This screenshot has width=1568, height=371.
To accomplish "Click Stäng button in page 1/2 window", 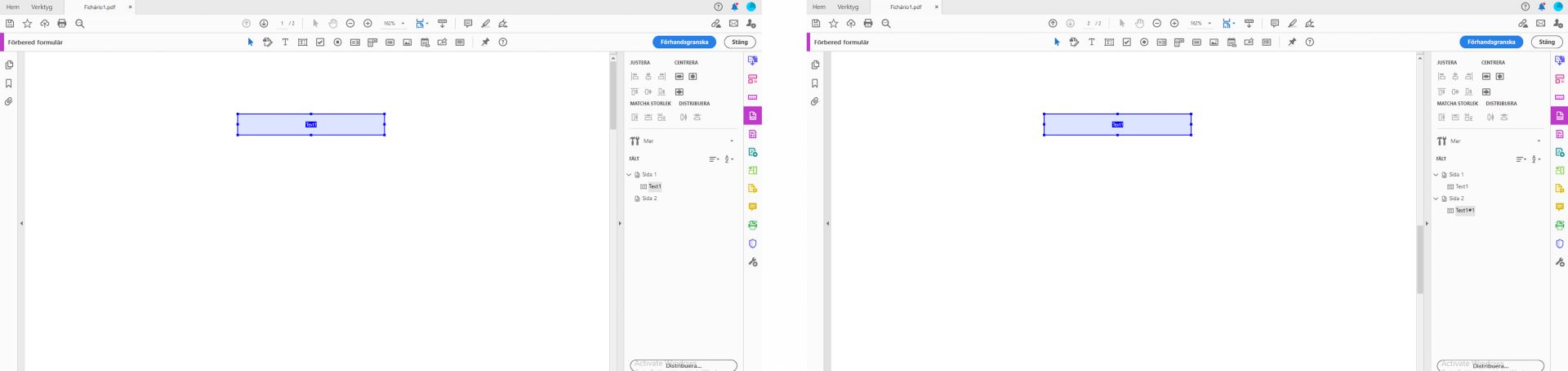I will [x=740, y=42].
